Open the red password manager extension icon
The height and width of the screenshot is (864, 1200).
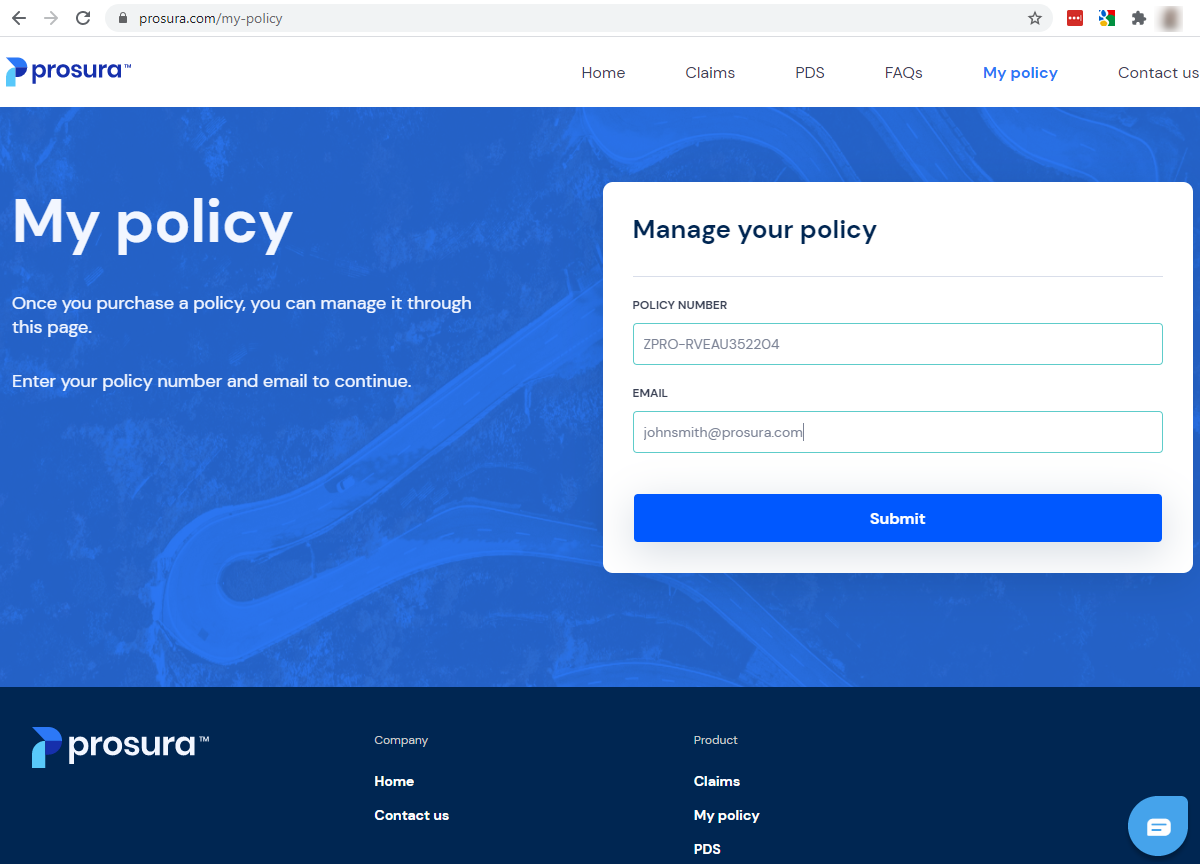tap(1075, 18)
